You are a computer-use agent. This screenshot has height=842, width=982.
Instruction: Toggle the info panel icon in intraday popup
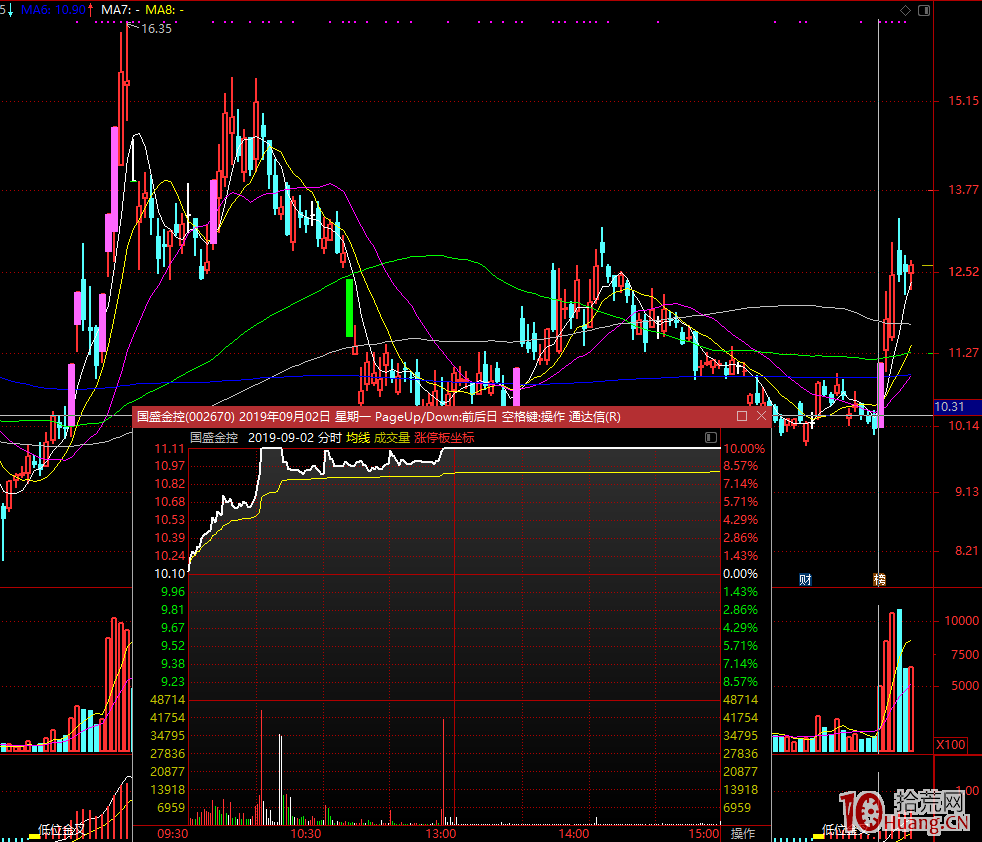pos(711,437)
